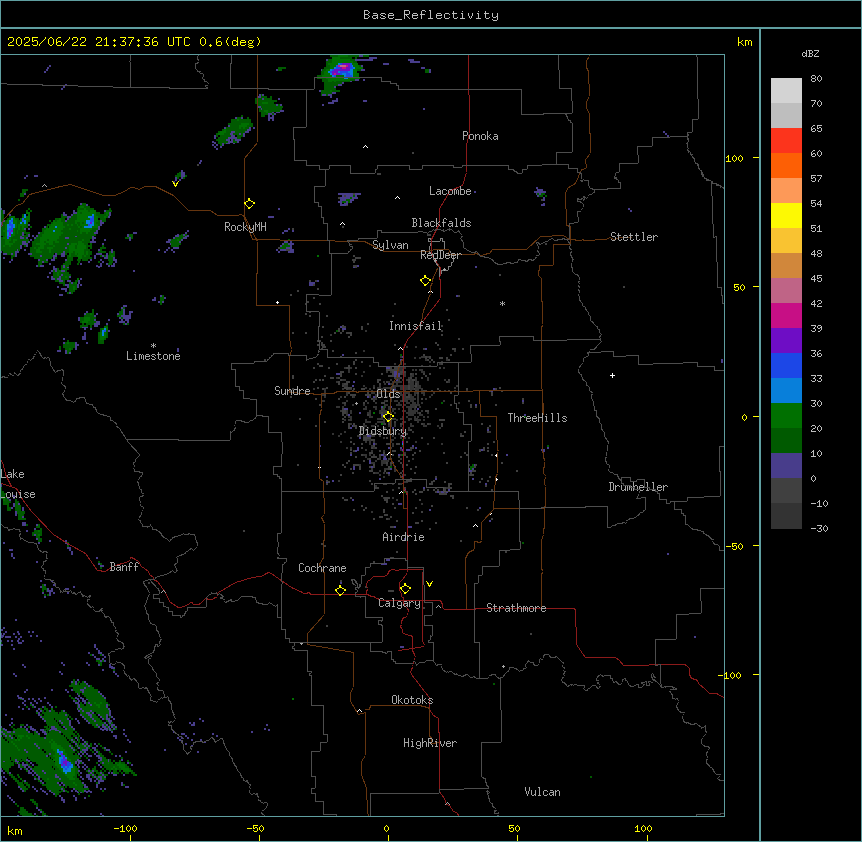Click the red 65 dBZ legend swatch
The width and height of the screenshot is (862, 842).
pos(786,140)
